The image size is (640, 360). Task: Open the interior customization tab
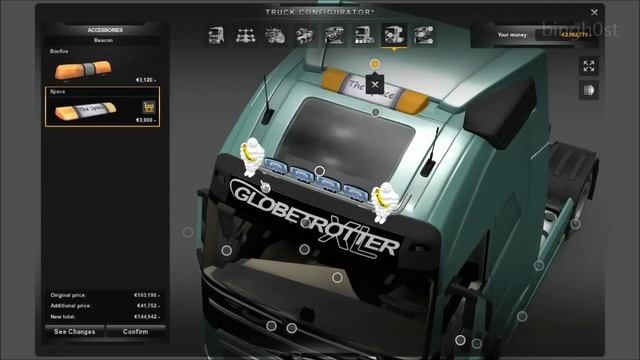click(334, 36)
